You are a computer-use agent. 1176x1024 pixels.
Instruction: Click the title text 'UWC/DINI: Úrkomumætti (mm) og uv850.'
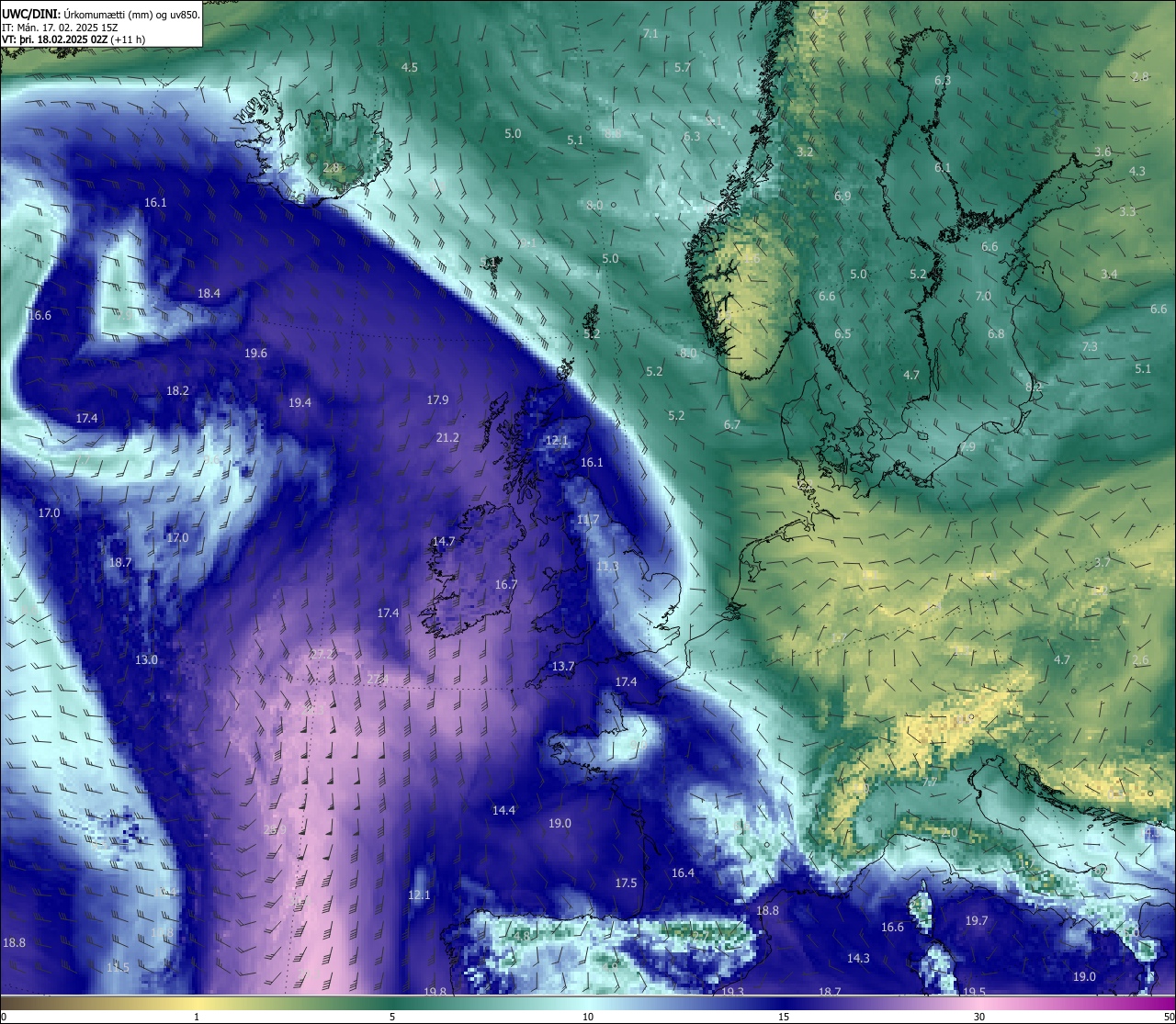pyautogui.click(x=100, y=15)
